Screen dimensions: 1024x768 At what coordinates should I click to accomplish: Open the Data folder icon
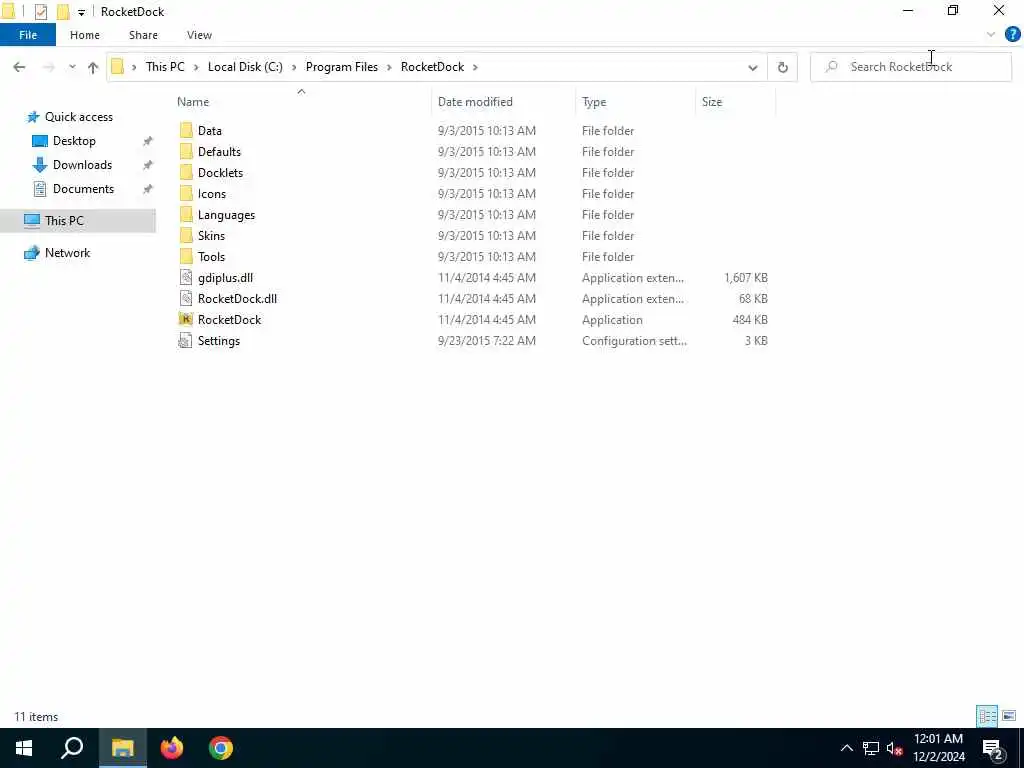(x=186, y=131)
